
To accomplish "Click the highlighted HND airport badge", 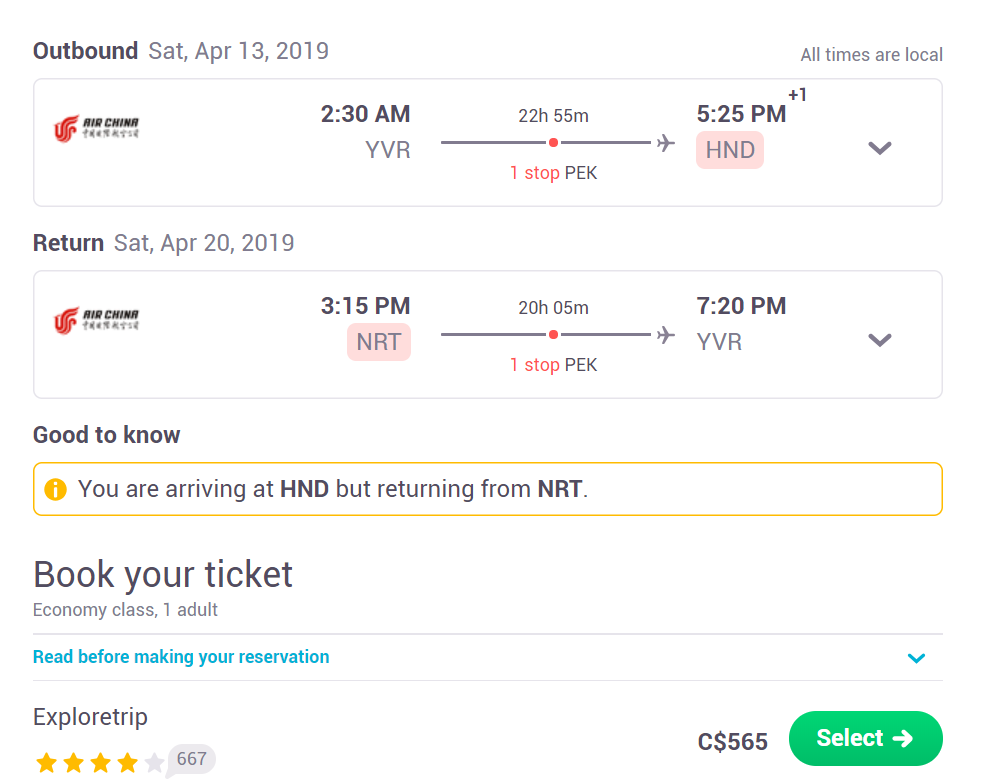I will coord(730,150).
